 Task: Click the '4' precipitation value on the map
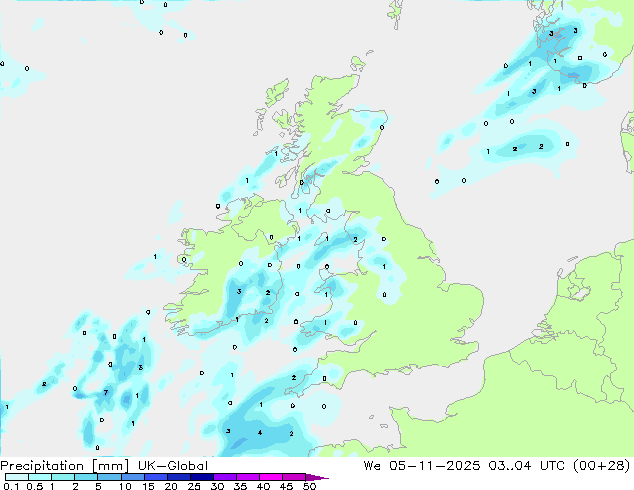(260, 433)
